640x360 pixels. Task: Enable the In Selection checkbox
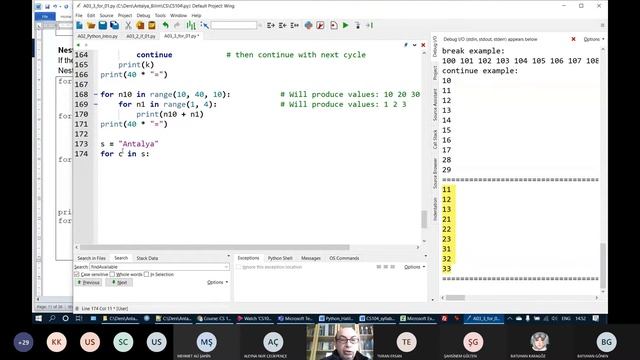(x=147, y=274)
